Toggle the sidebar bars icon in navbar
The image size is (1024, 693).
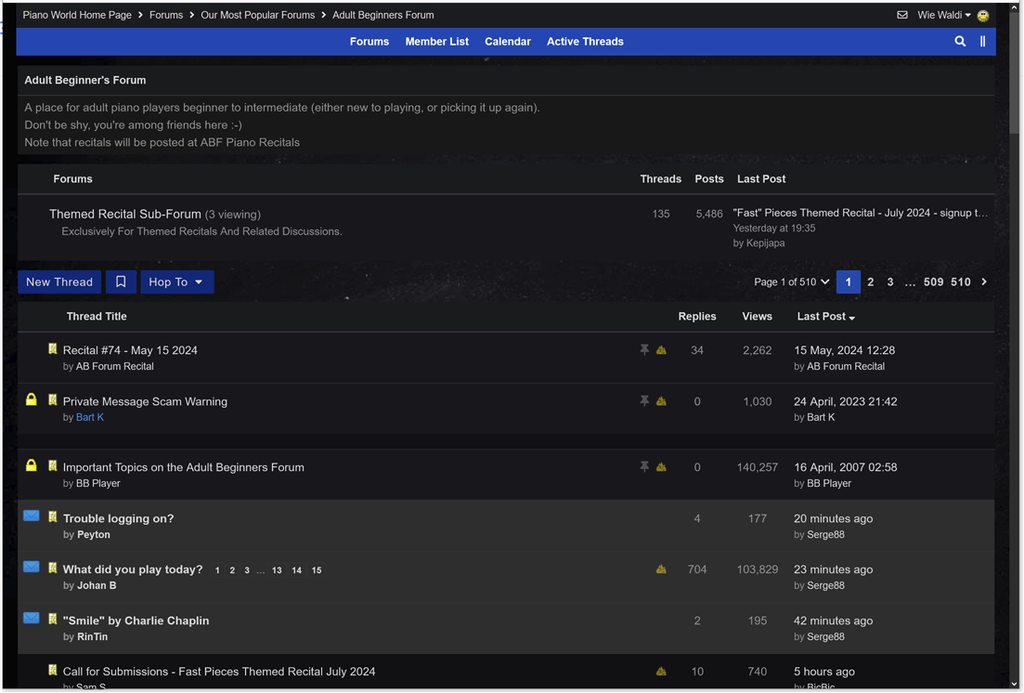[x=982, y=41]
